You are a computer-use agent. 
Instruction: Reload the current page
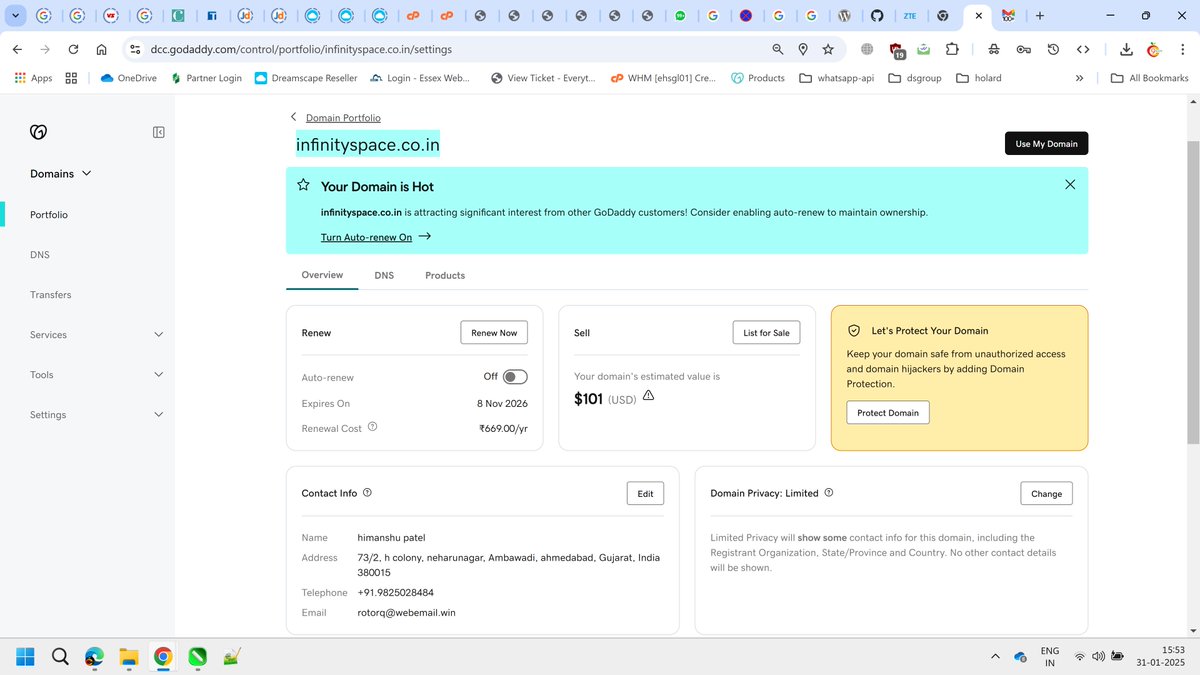(x=73, y=49)
